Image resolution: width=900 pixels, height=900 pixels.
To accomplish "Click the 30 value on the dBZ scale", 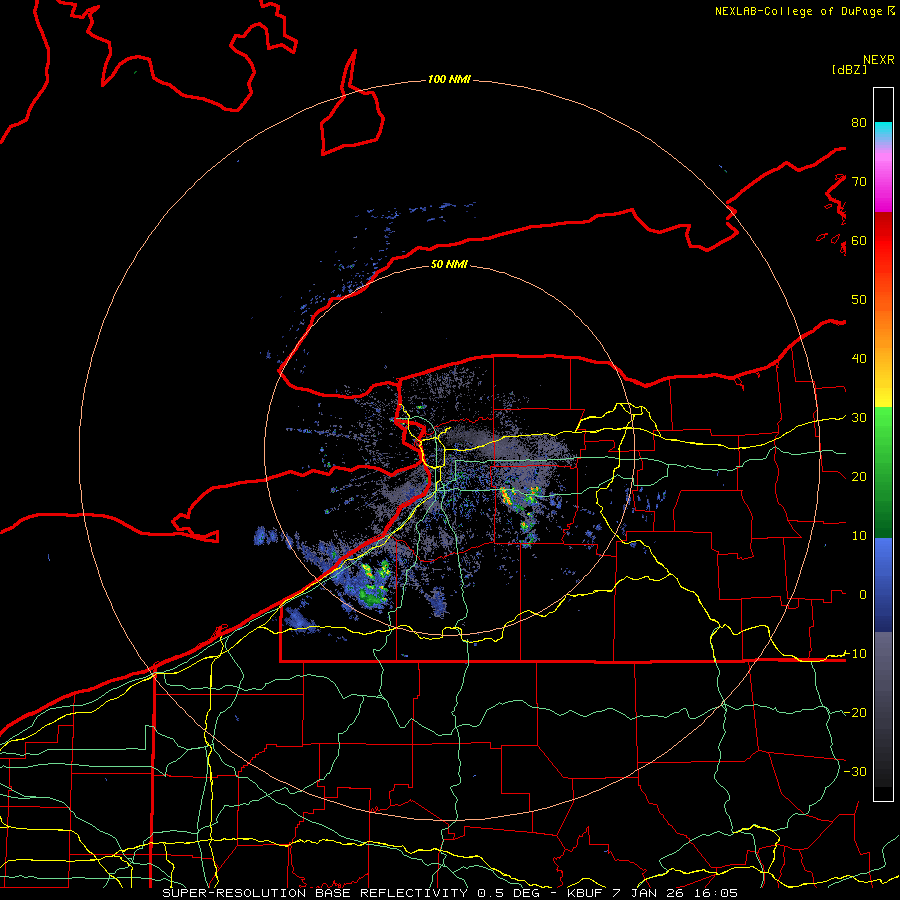I will click(859, 418).
